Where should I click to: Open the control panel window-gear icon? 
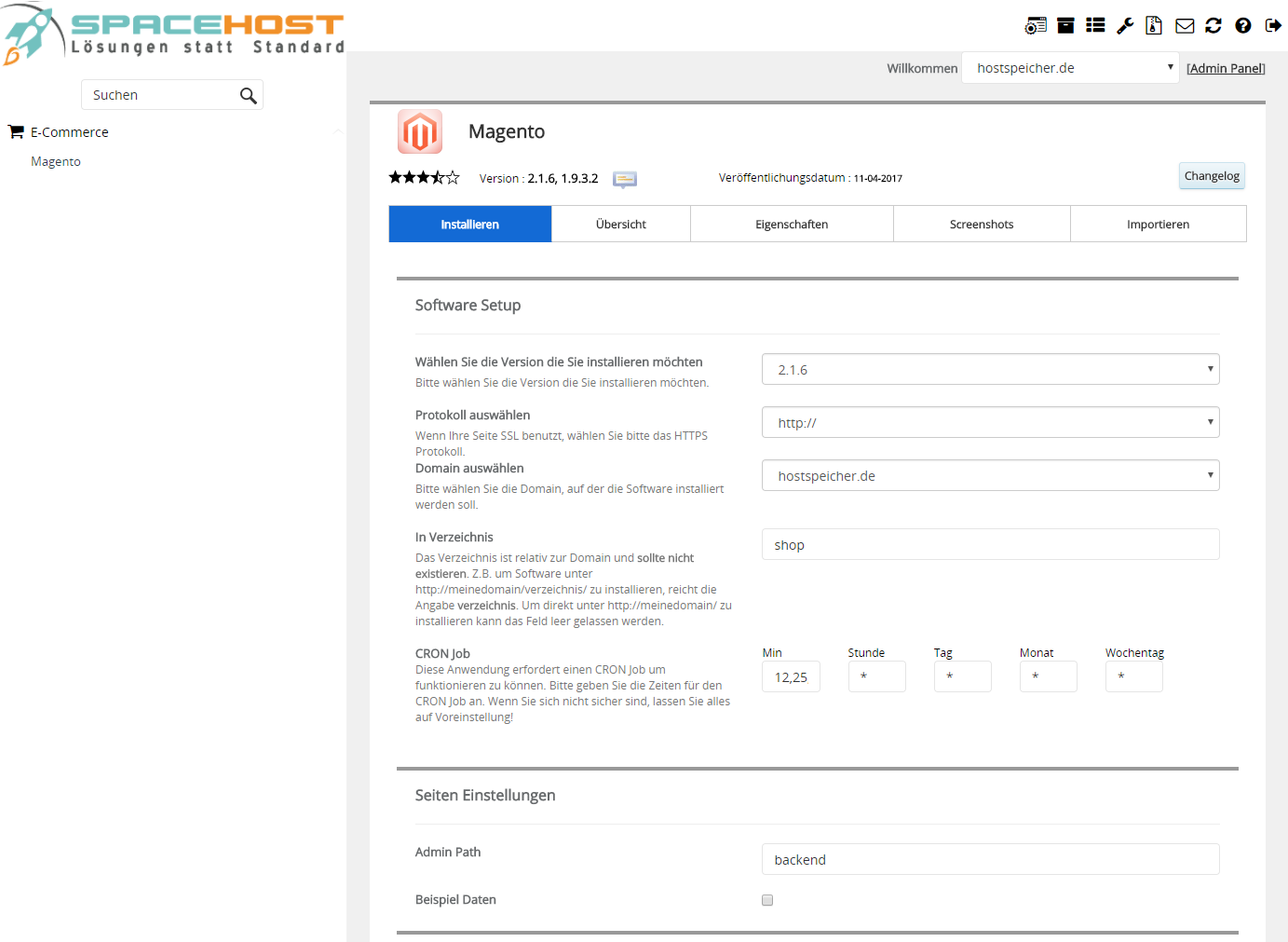point(1036,26)
